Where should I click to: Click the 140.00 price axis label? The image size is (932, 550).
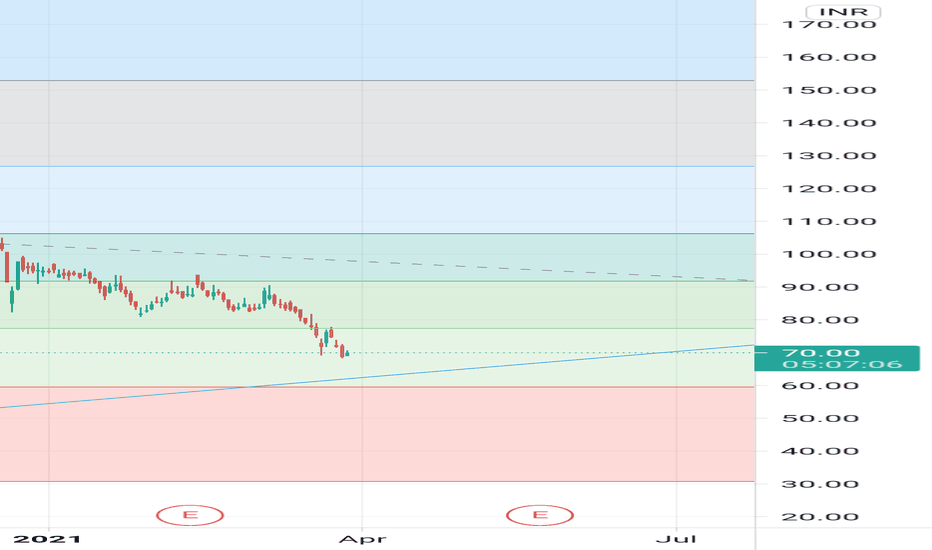pyautogui.click(x=829, y=123)
